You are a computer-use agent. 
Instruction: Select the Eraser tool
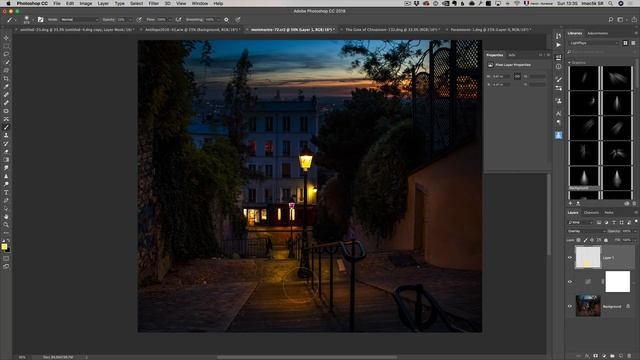[6, 152]
